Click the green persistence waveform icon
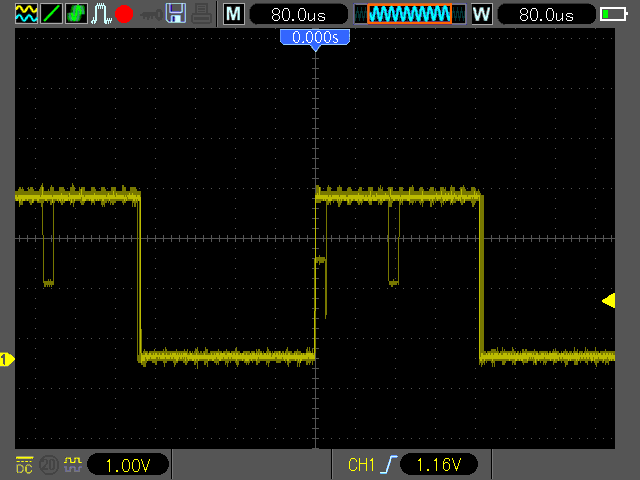640x480 pixels. [76, 13]
